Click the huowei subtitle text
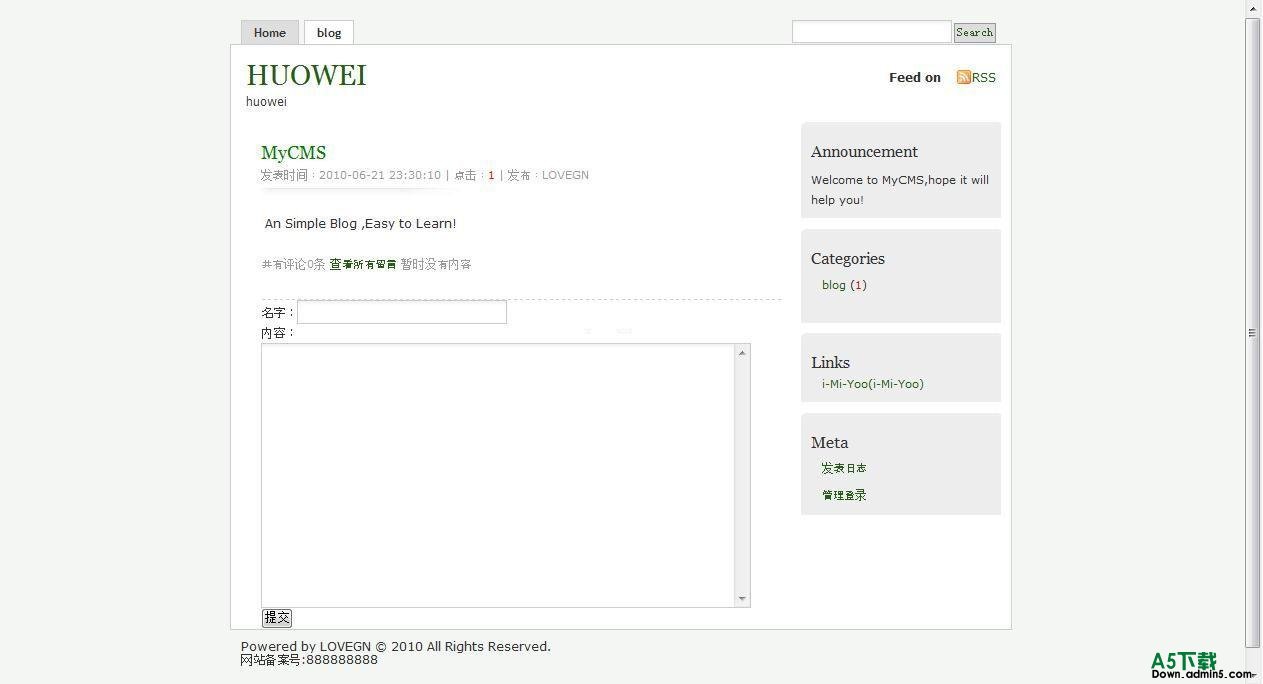Screen dimensions: 1263x684 [x=266, y=102]
